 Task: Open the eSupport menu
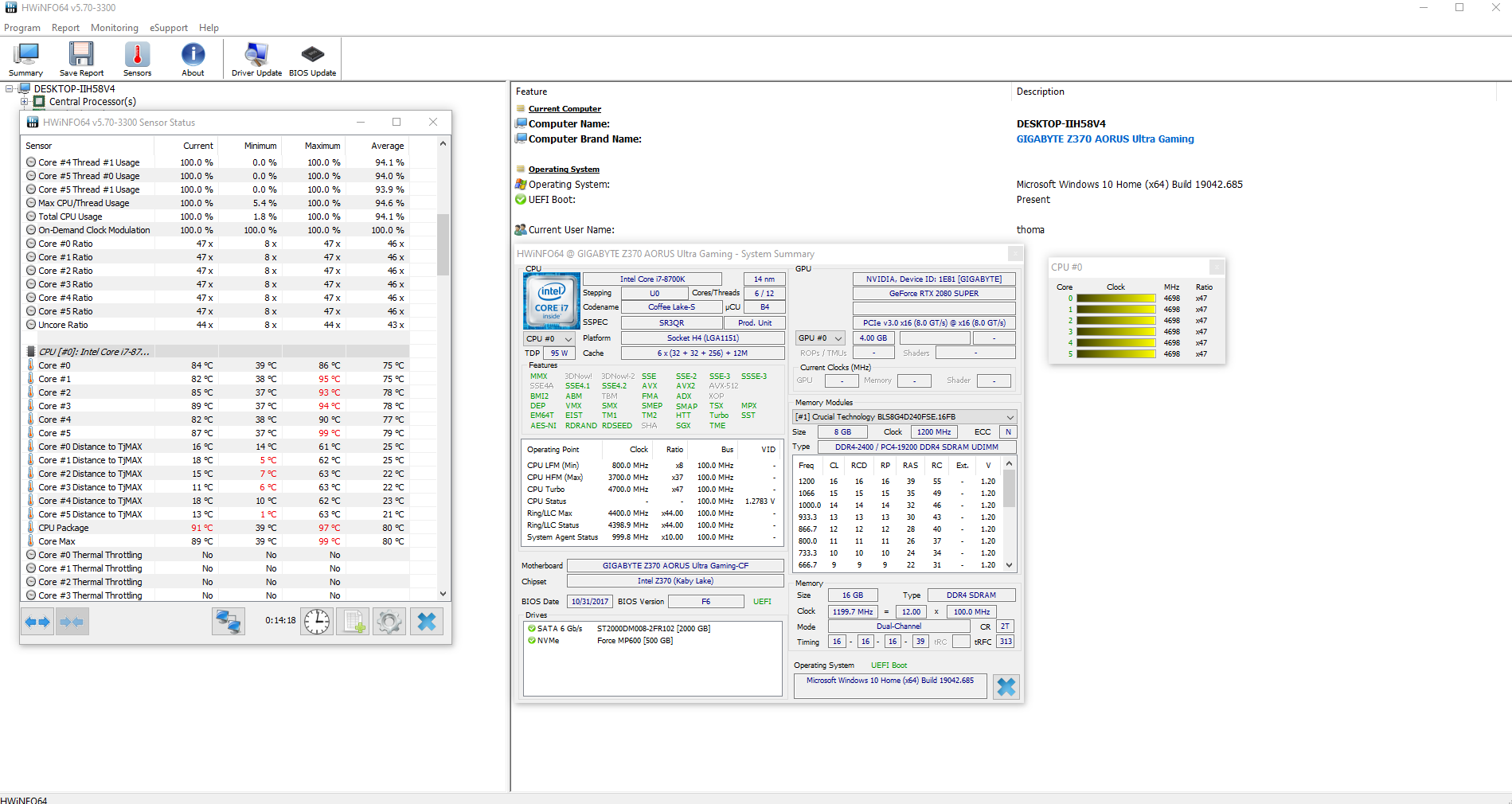point(169,28)
